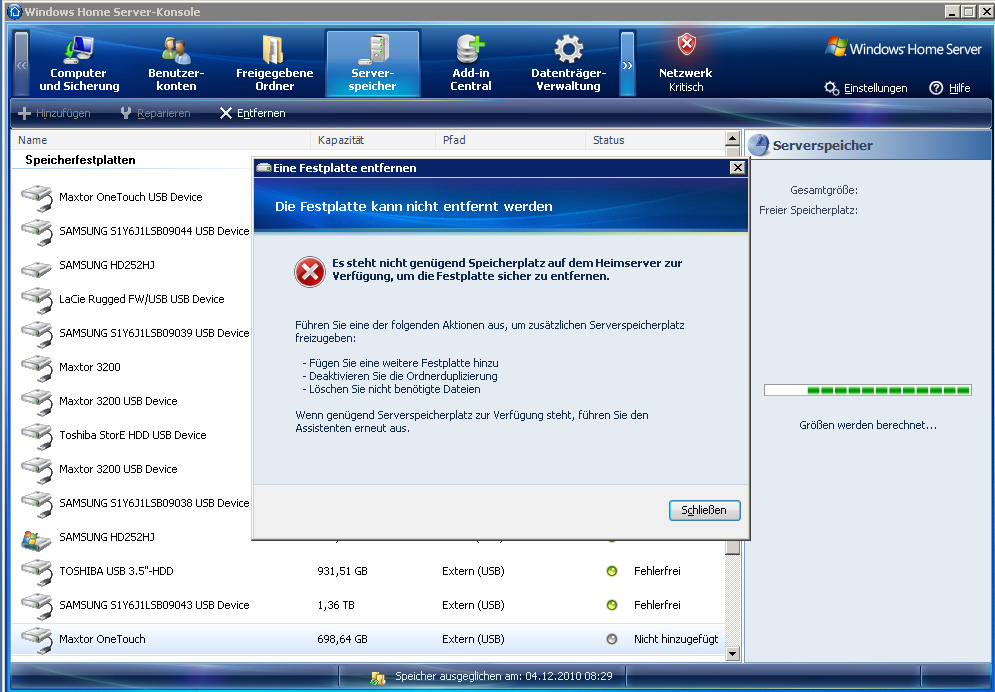995x692 pixels.
Task: Click the "Nicht hinzugefügt" status text
Action: pos(676,639)
